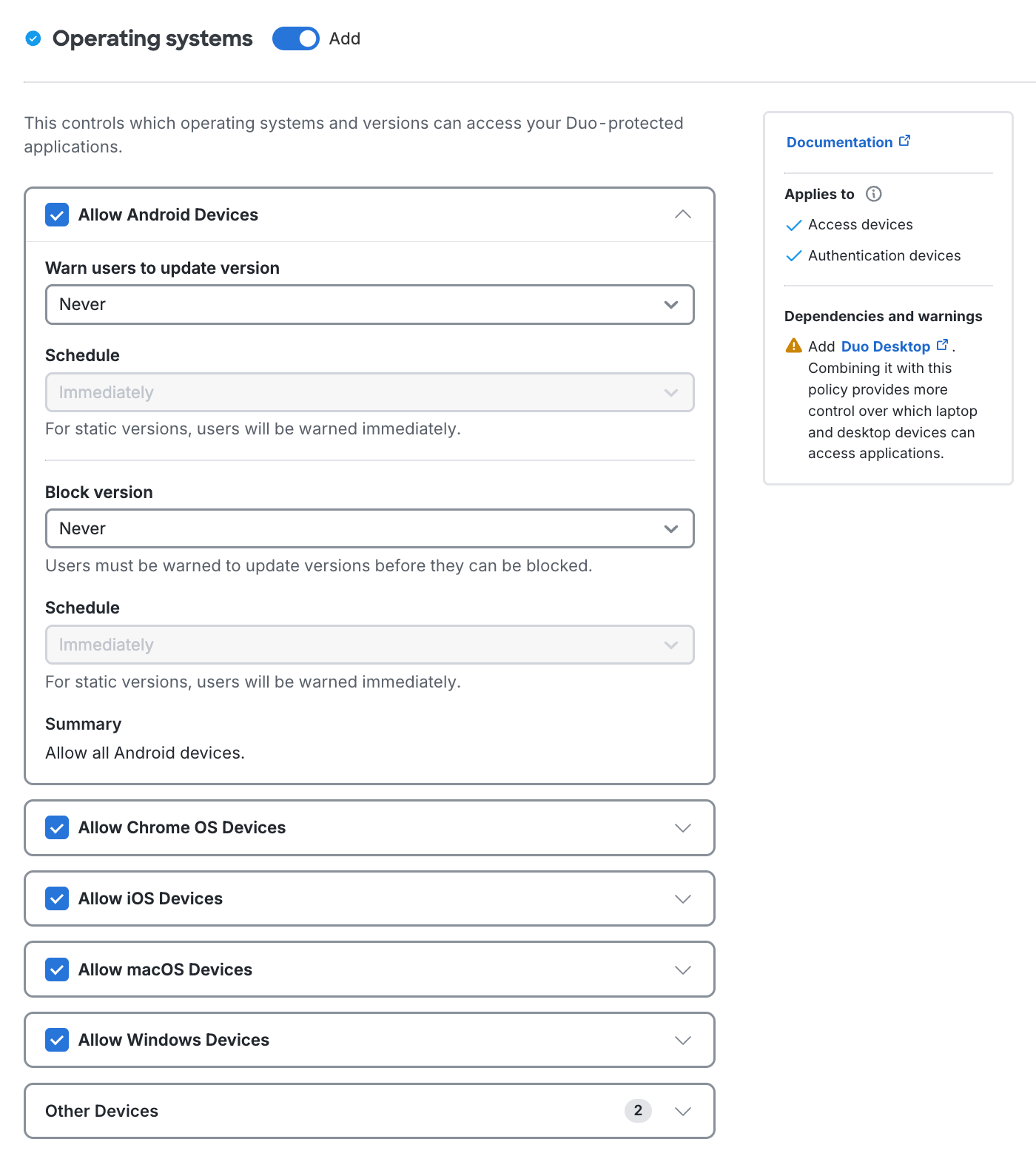Click the orange warning triangle icon
Image resolution: width=1036 pixels, height=1156 pixels.
(x=793, y=346)
